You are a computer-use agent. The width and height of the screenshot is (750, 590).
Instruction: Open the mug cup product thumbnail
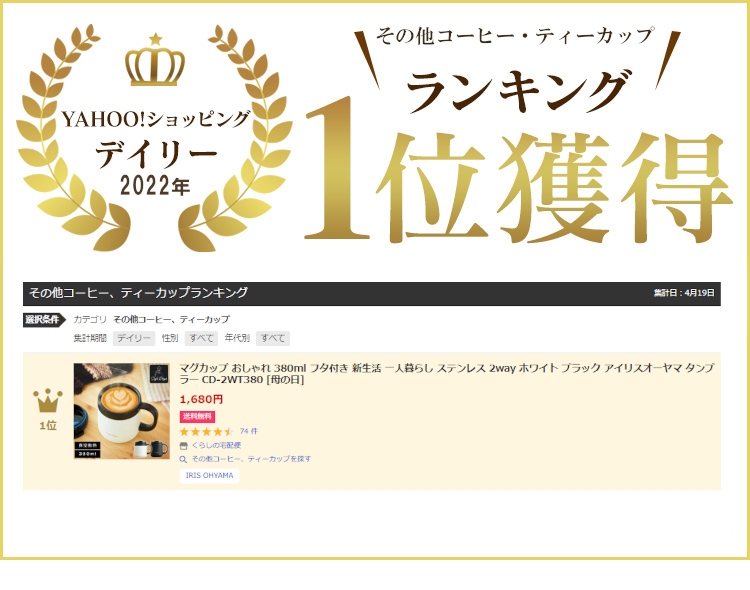point(121,411)
